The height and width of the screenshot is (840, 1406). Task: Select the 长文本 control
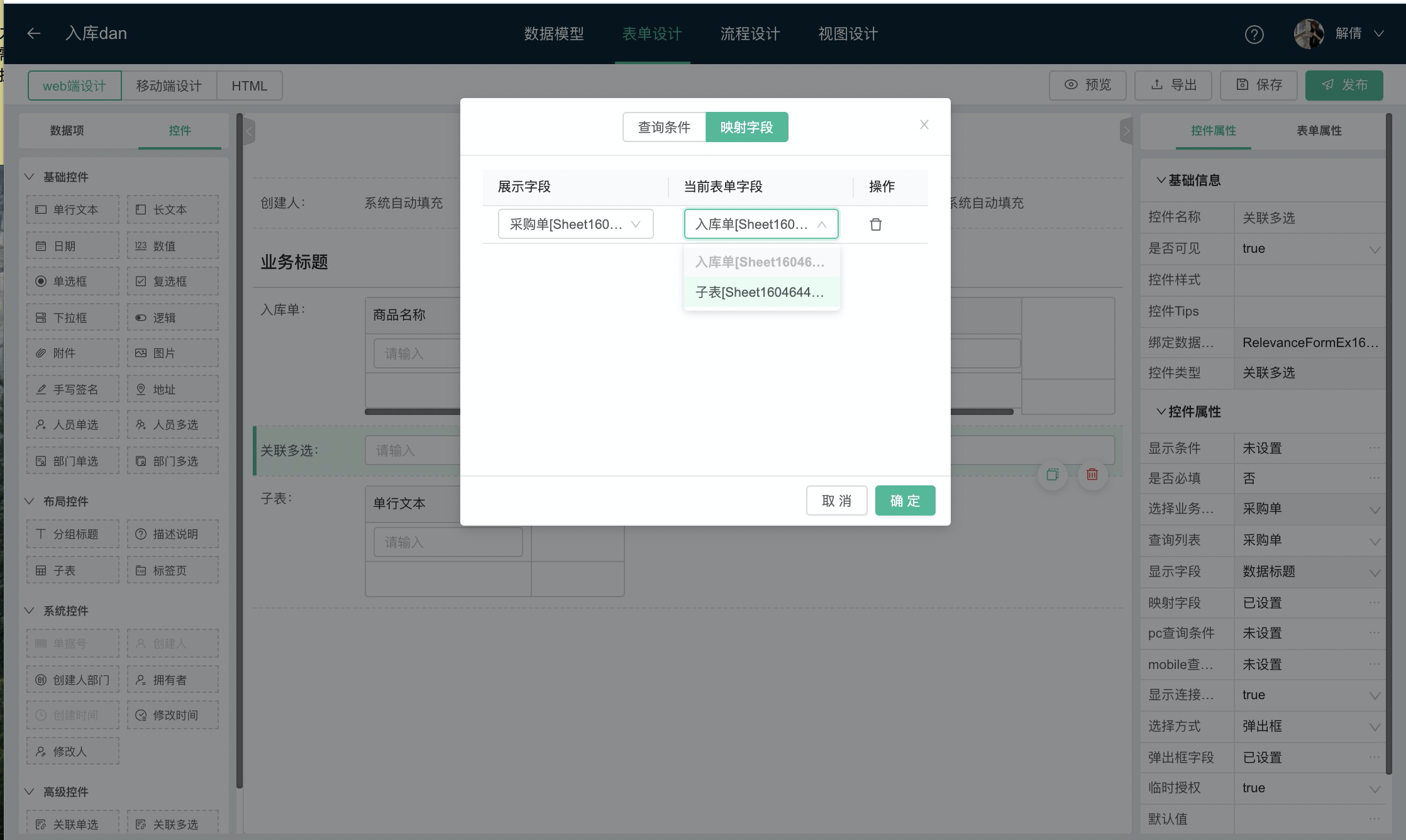[x=173, y=209]
